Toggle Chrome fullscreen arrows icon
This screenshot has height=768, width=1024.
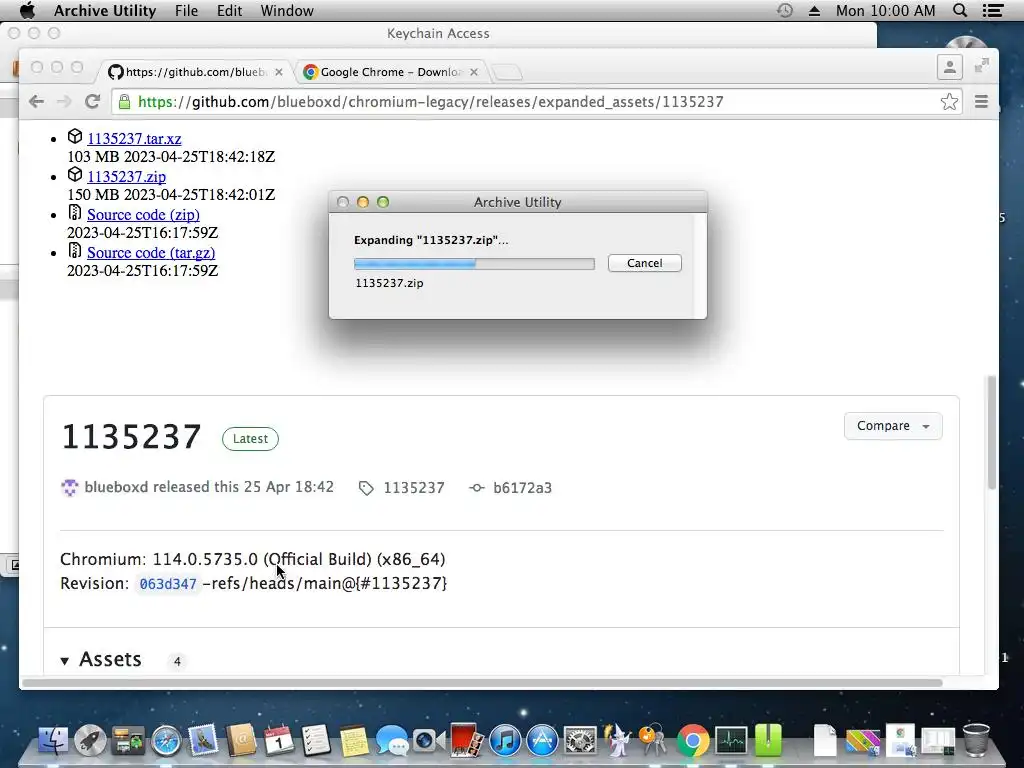982,65
